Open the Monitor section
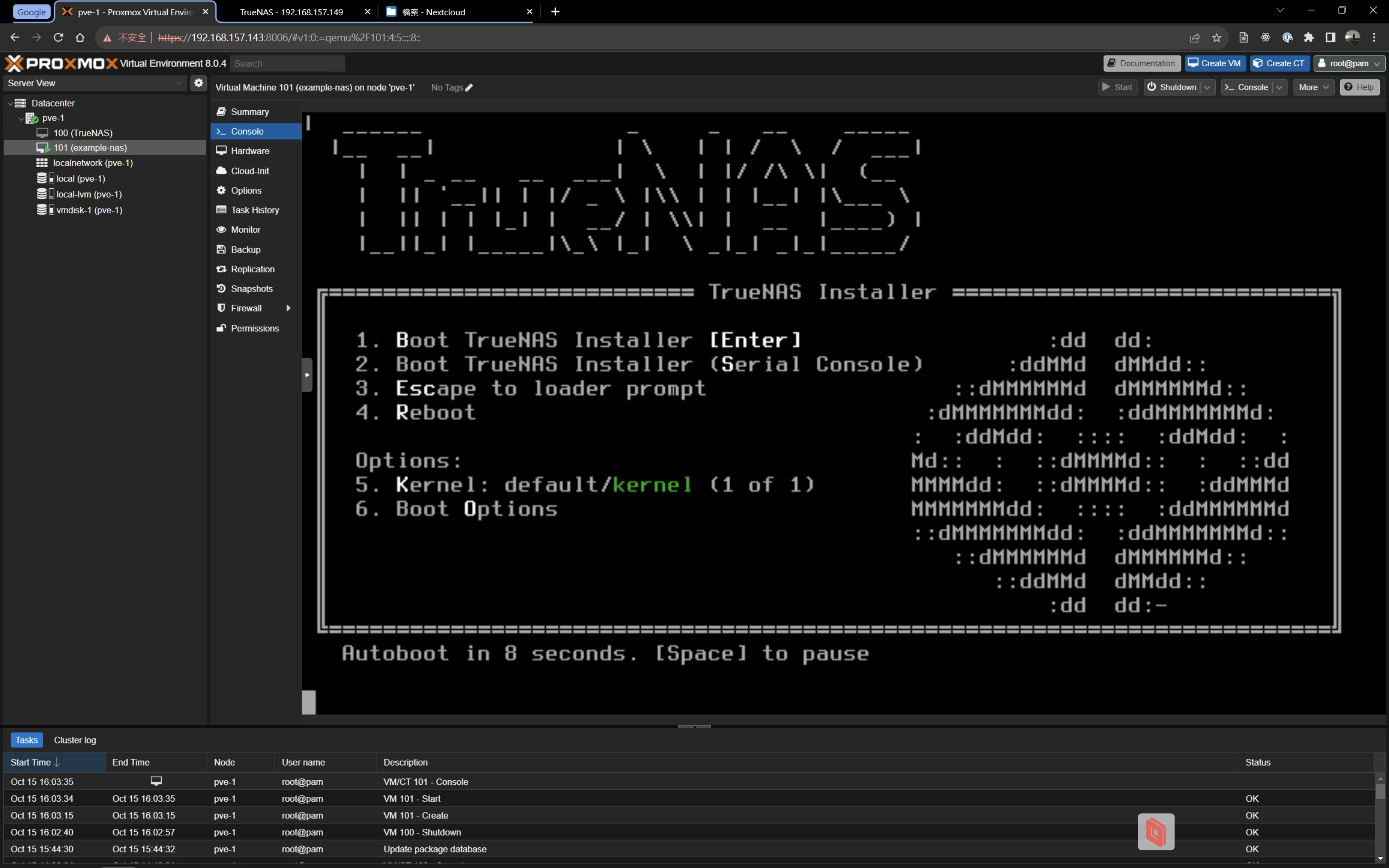The height and width of the screenshot is (868, 1389). click(x=246, y=230)
